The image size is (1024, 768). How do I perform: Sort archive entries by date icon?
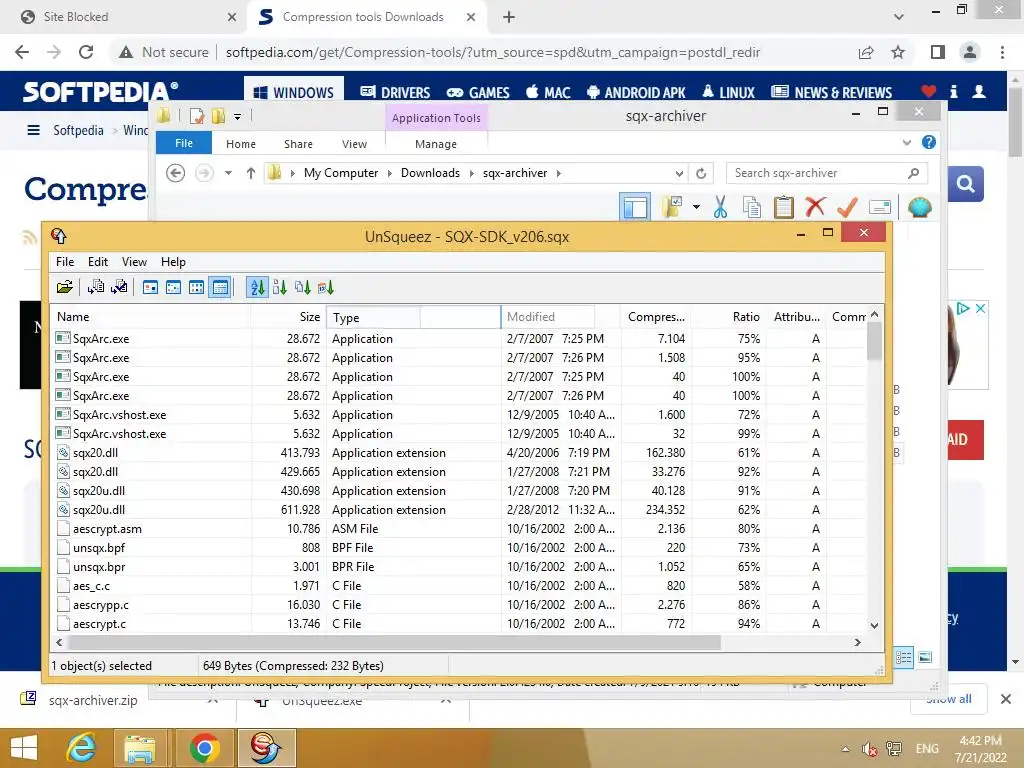pyautogui.click(x=325, y=287)
